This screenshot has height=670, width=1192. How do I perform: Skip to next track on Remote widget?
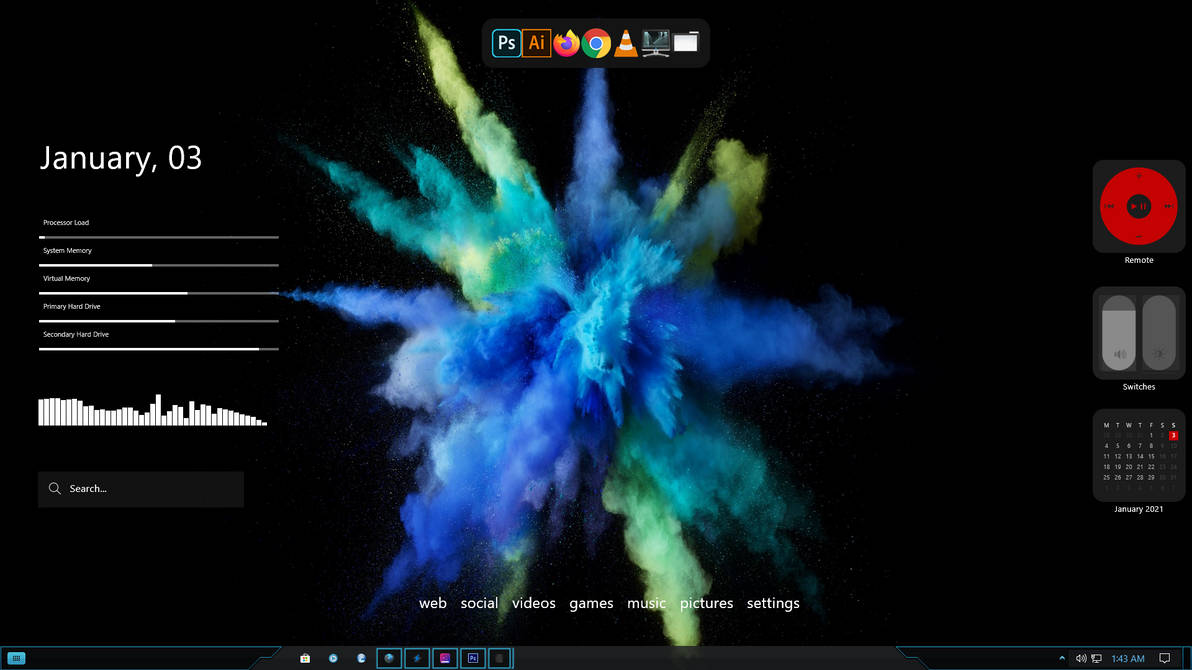tap(1168, 206)
